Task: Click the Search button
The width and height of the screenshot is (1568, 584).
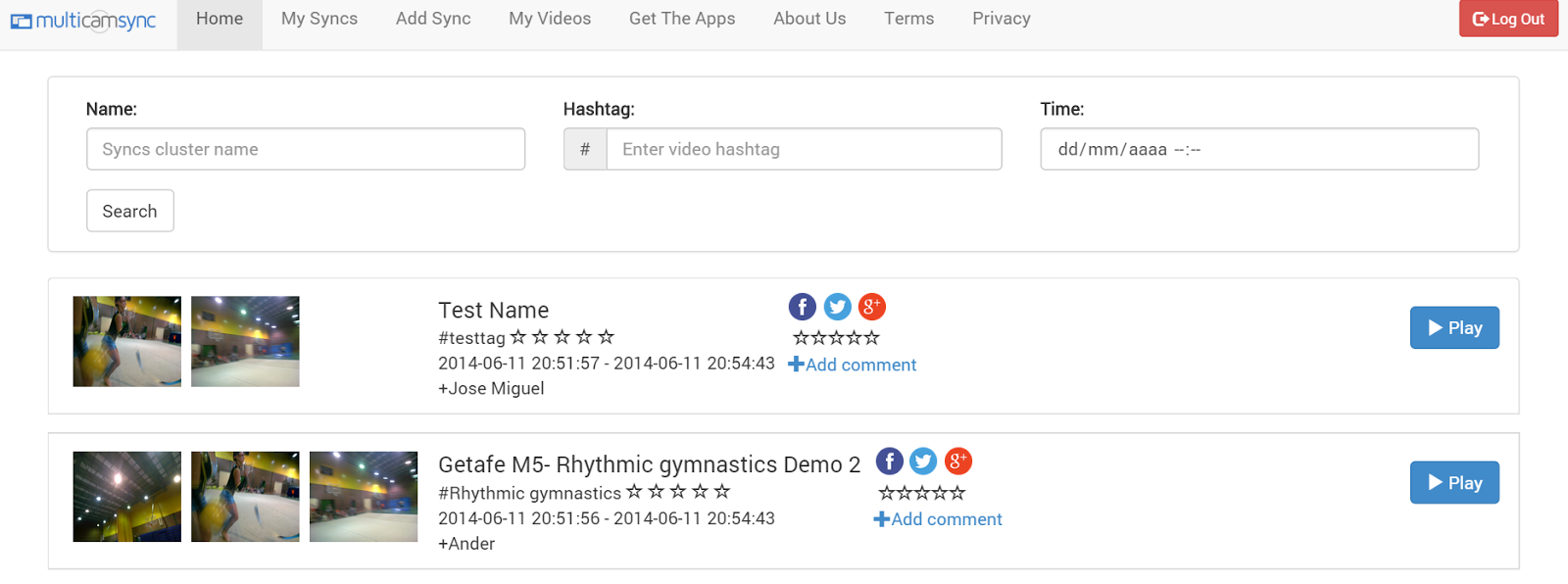Action: pos(129,211)
